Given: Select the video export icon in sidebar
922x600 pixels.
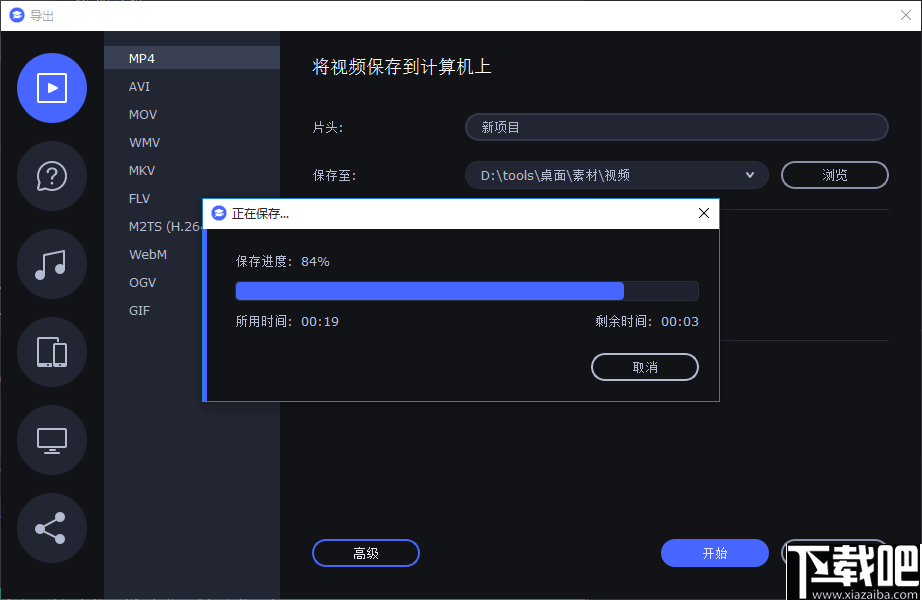Looking at the screenshot, I should pos(52,88).
